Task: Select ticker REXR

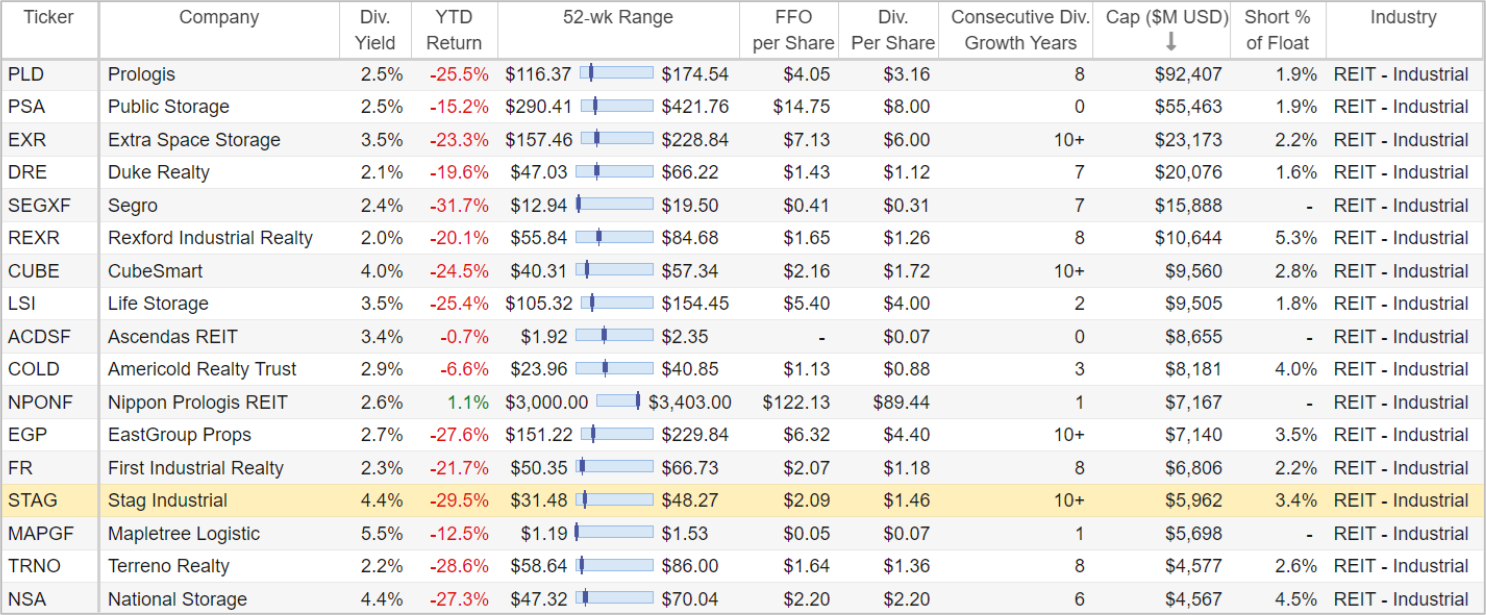Action: 33,238
